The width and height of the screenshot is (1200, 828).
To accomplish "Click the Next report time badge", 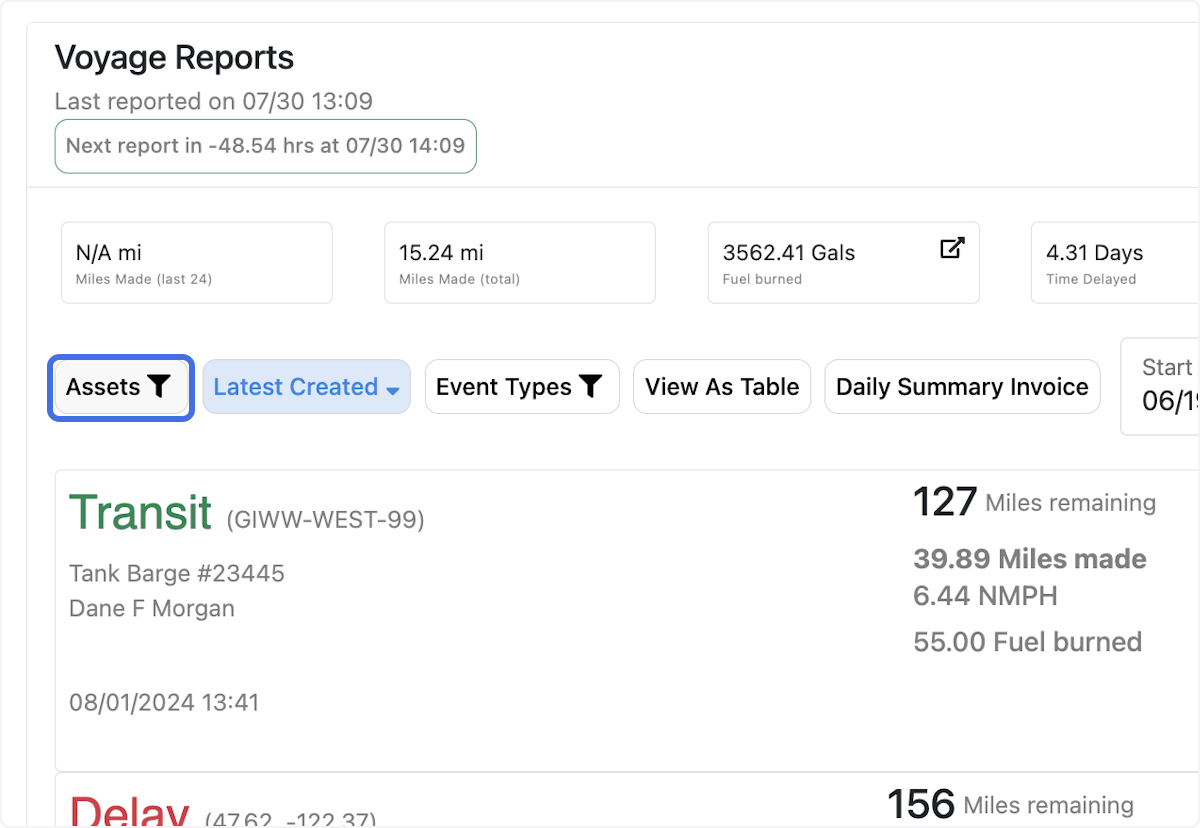I will point(265,146).
